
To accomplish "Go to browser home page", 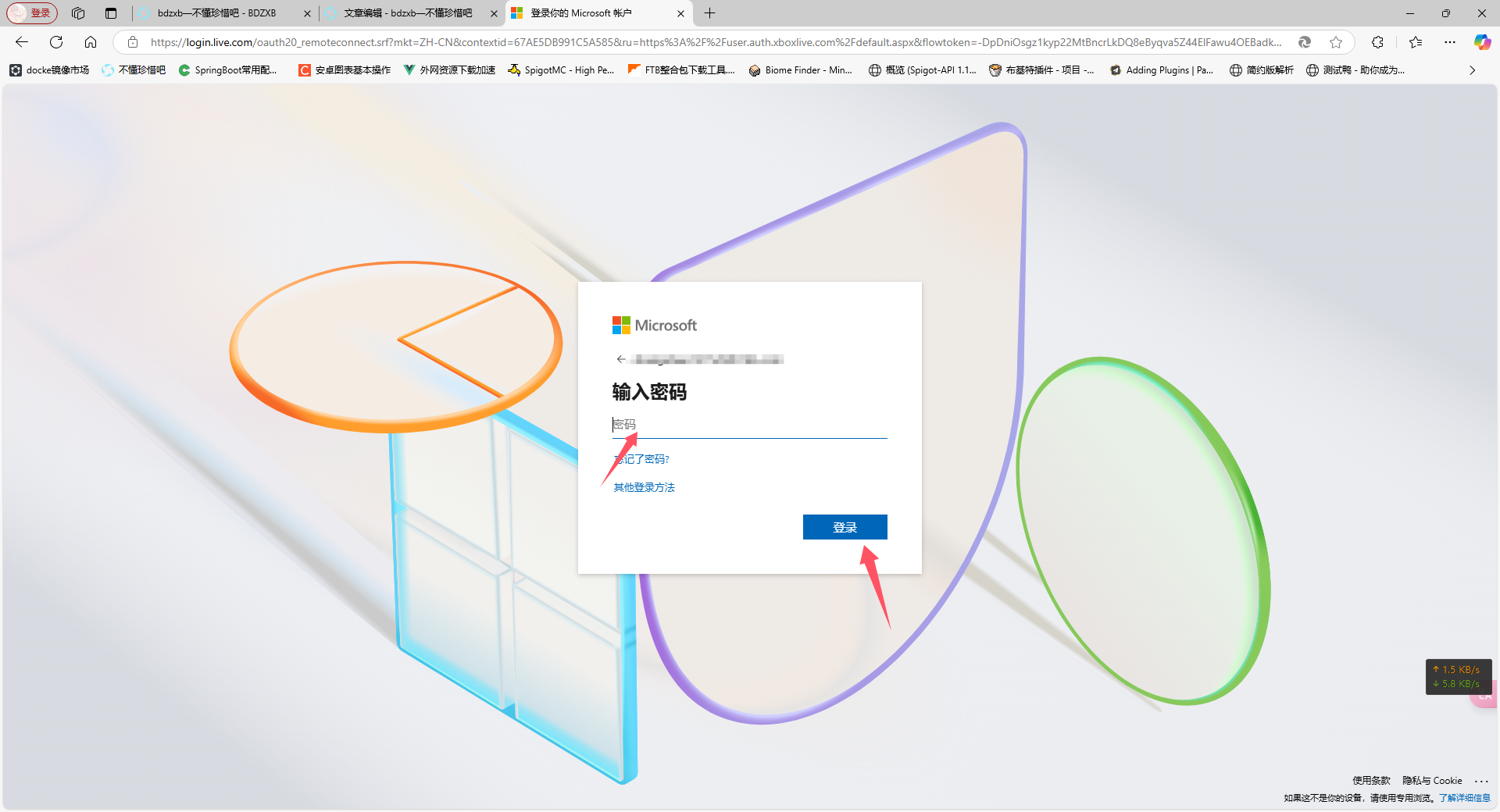I will click(x=91, y=42).
